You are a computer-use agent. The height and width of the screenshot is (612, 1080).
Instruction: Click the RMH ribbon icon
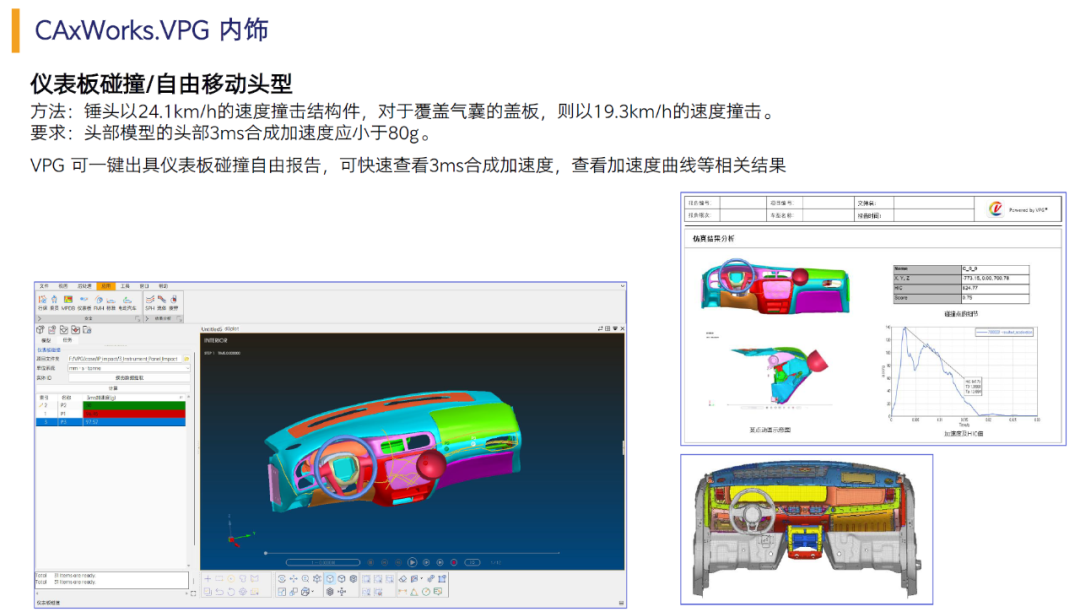(98, 304)
